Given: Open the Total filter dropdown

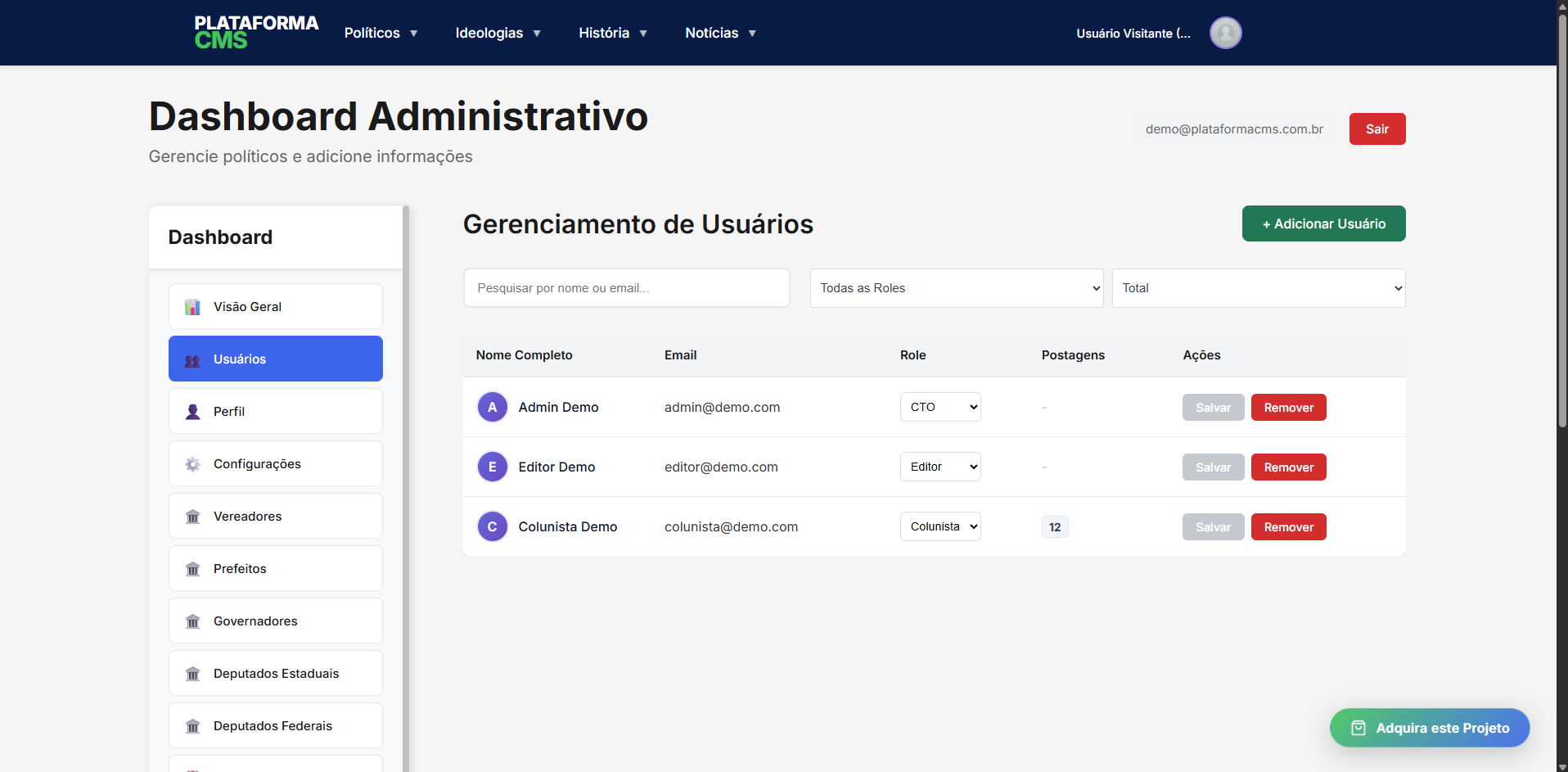Looking at the screenshot, I should click(x=1258, y=288).
